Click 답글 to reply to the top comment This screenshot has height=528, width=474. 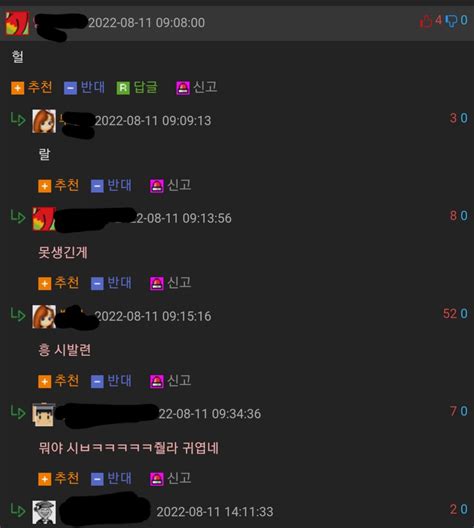click(146, 87)
